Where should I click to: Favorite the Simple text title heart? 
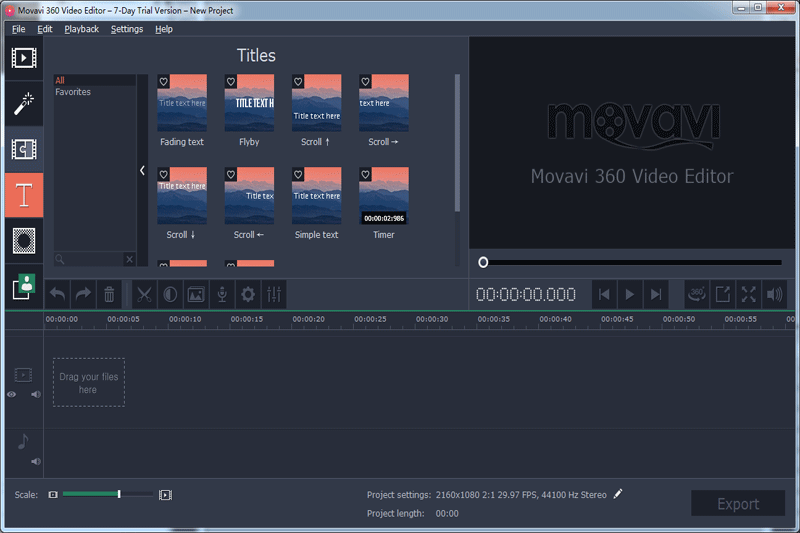[298, 174]
